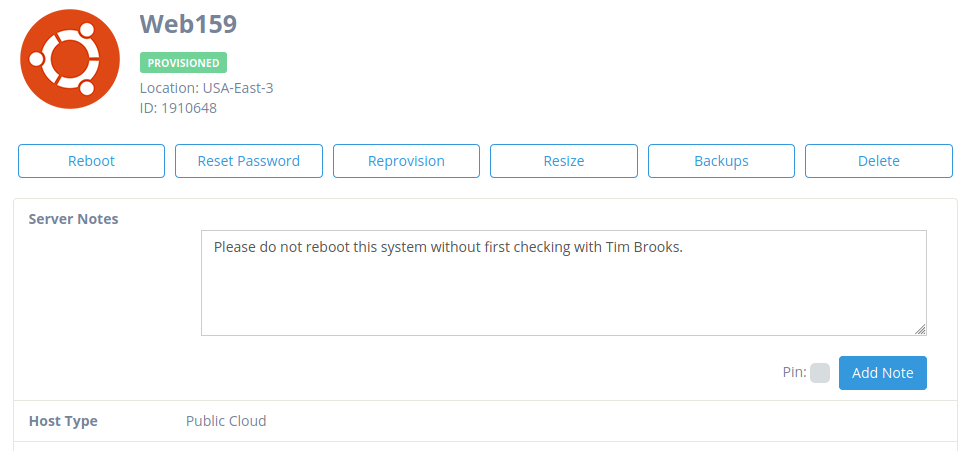Click the resize grip of notes textarea

coord(921,330)
